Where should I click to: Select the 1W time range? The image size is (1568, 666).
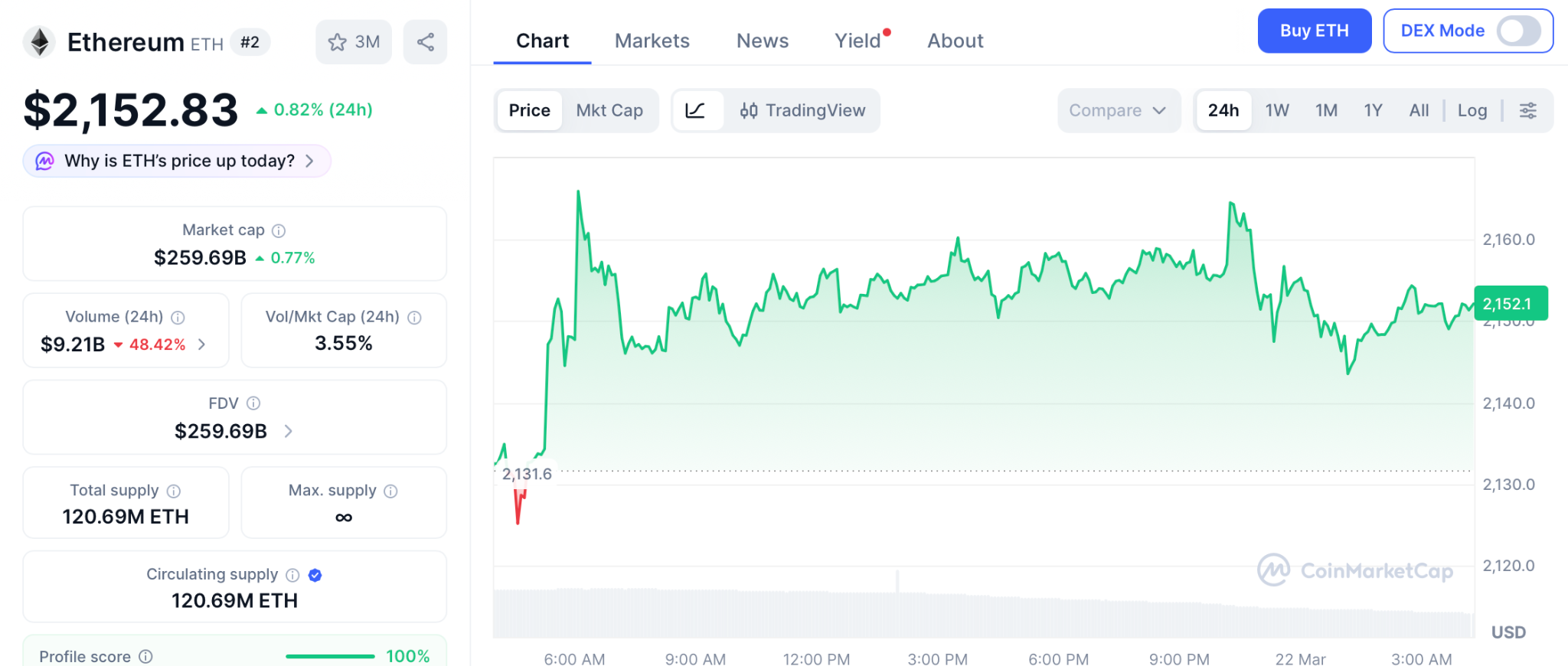(x=1276, y=110)
